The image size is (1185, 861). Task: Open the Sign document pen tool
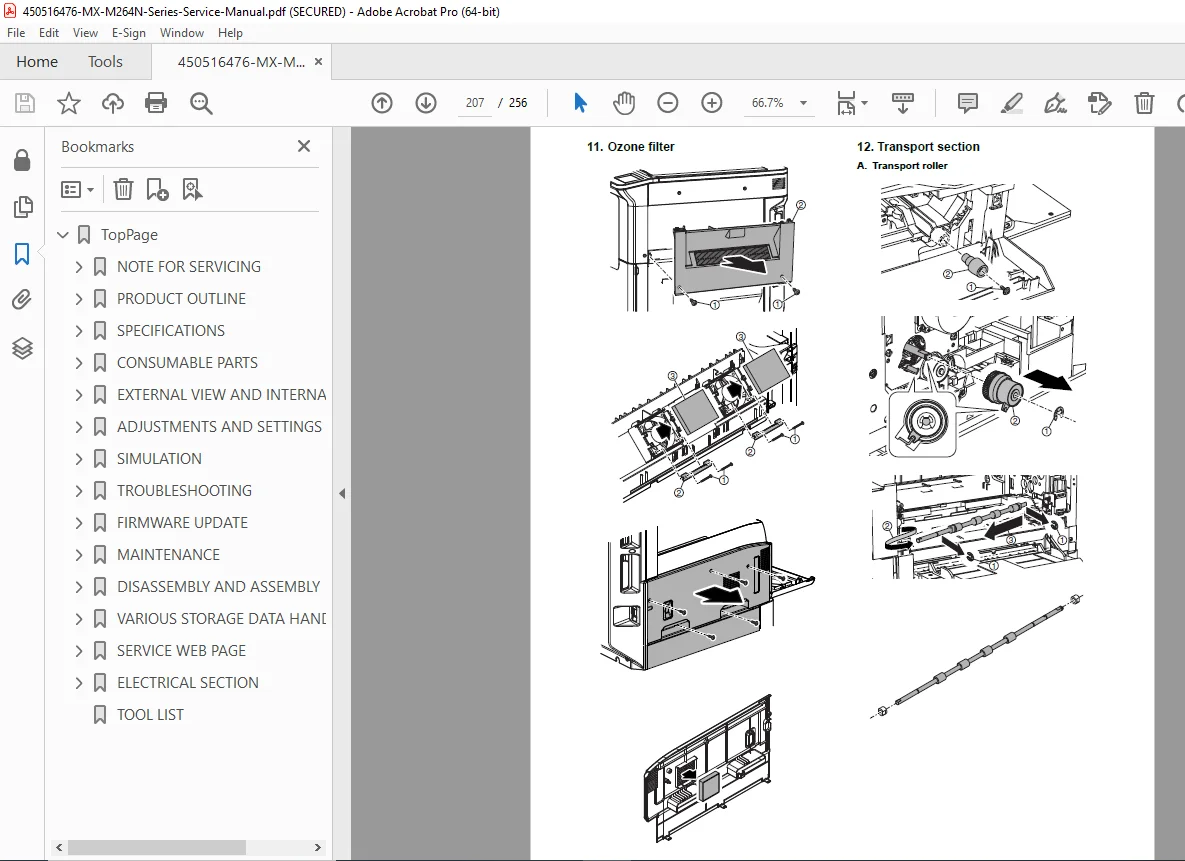click(1055, 103)
